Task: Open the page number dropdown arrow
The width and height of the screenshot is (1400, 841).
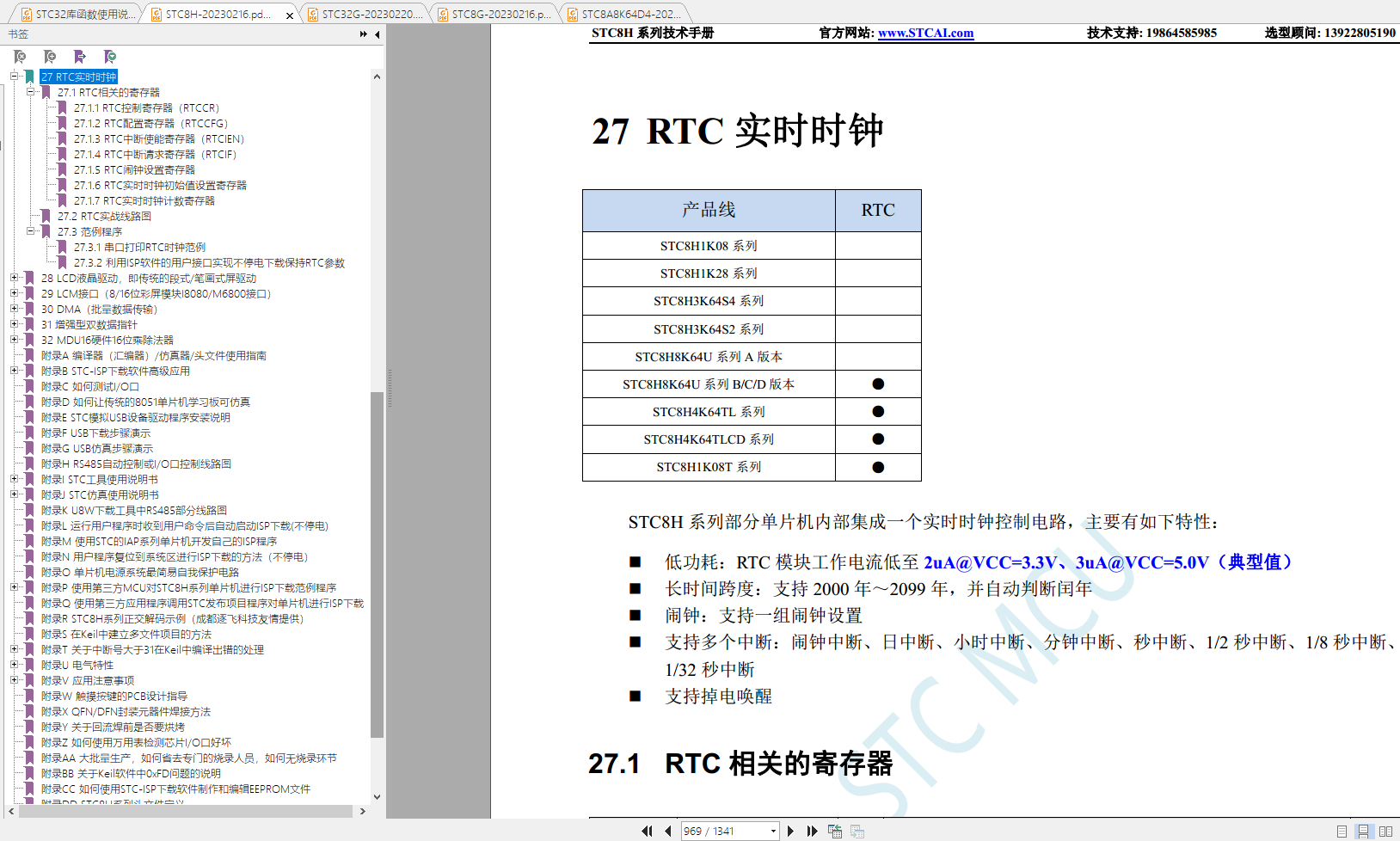Action: click(x=773, y=831)
